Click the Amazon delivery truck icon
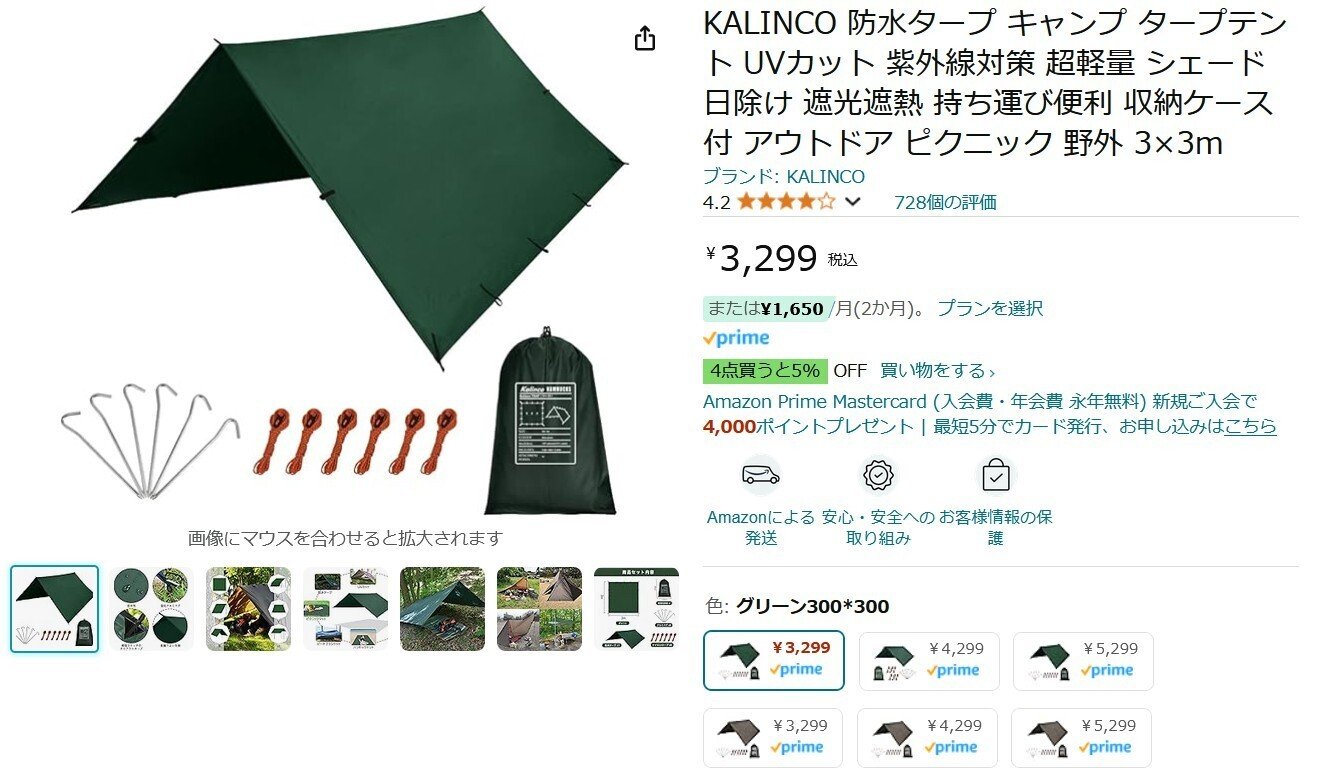Viewport: 1322px width, 776px height. pyautogui.click(x=760, y=476)
